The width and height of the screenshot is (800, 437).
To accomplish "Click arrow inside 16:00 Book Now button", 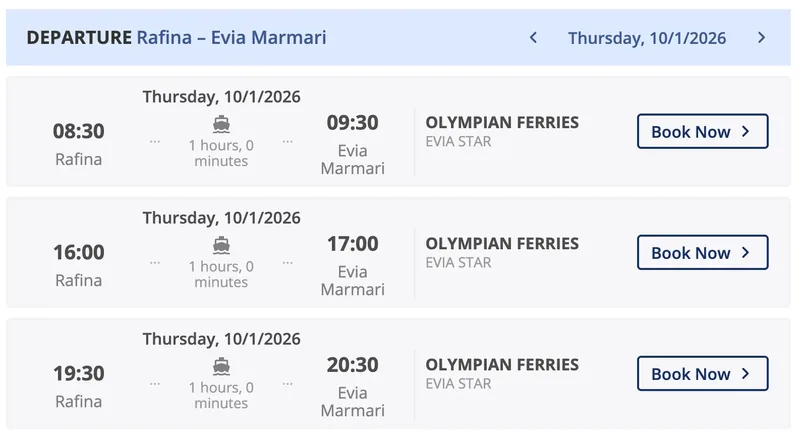I will pos(745,252).
